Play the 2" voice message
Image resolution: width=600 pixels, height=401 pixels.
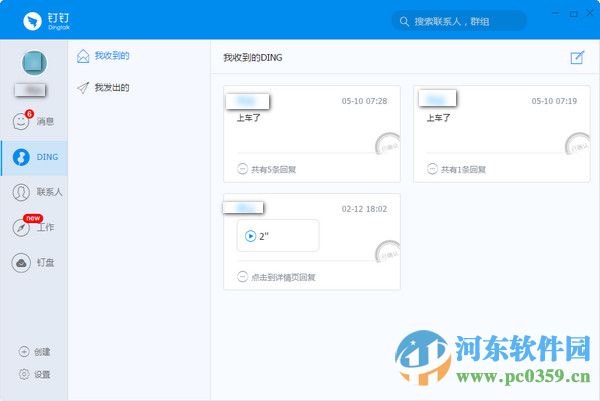[250, 236]
